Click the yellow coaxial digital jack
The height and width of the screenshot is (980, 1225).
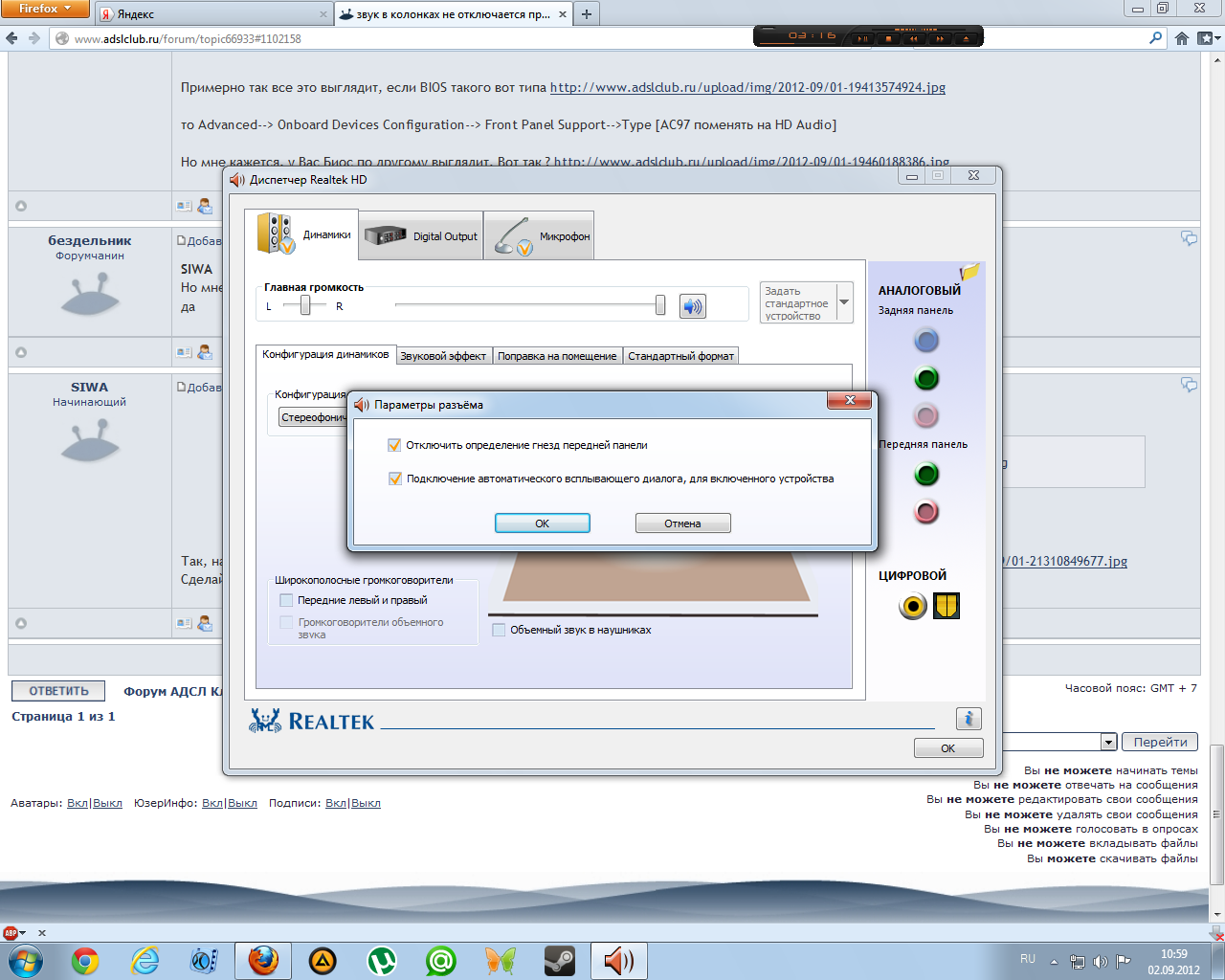(x=913, y=606)
